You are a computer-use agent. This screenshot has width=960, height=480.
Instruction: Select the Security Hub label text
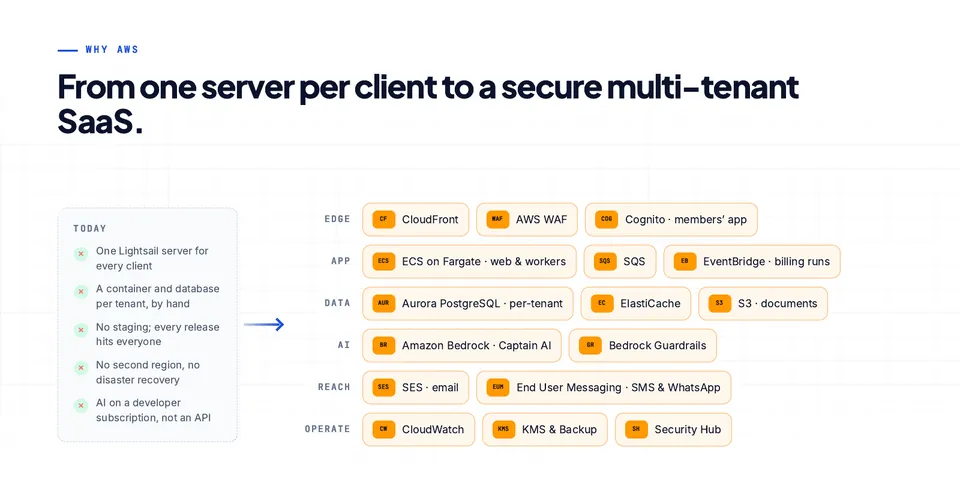688,429
